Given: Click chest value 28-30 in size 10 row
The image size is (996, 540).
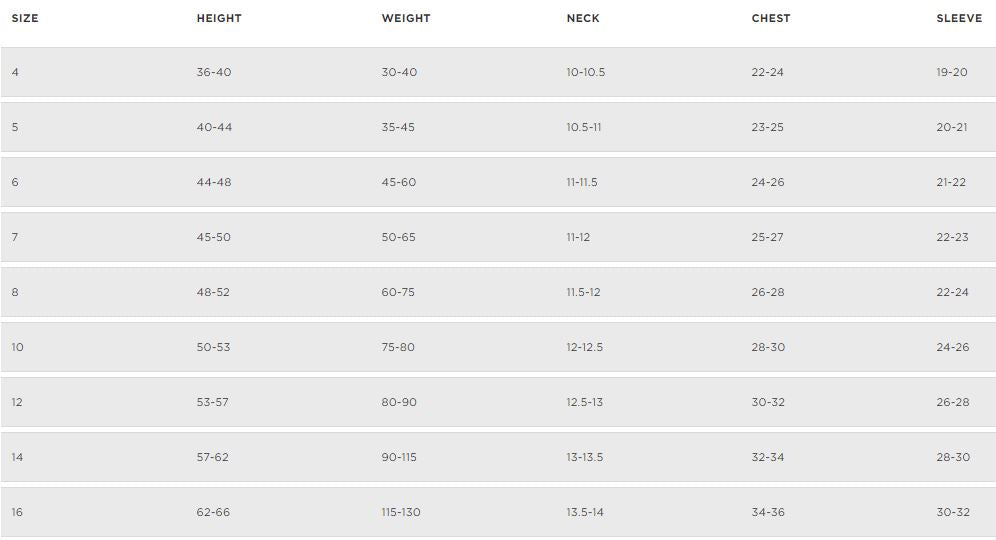Looking at the screenshot, I should 768,347.
